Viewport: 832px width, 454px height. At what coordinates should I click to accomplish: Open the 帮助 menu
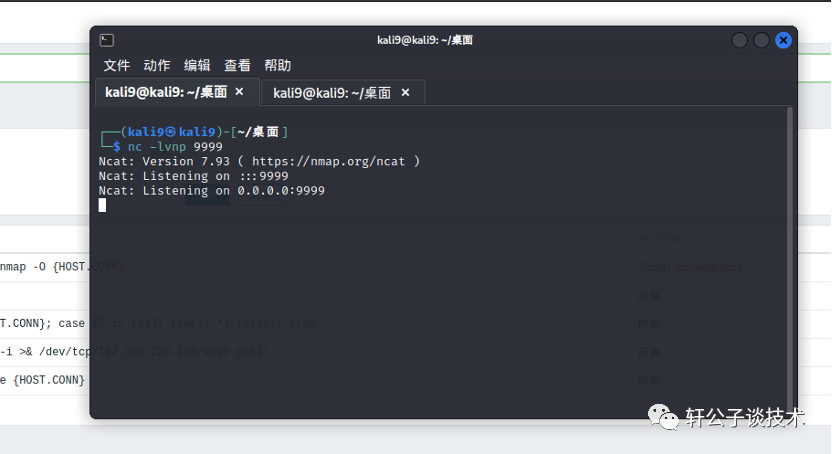[x=278, y=65]
